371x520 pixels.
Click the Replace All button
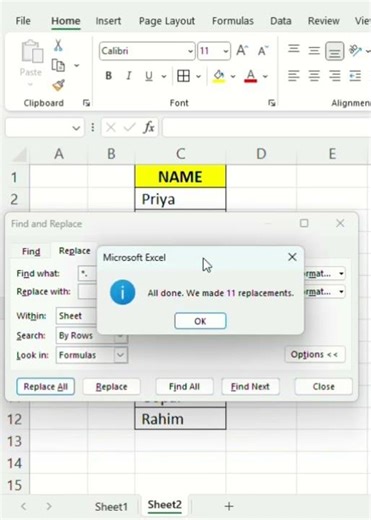pos(45,387)
